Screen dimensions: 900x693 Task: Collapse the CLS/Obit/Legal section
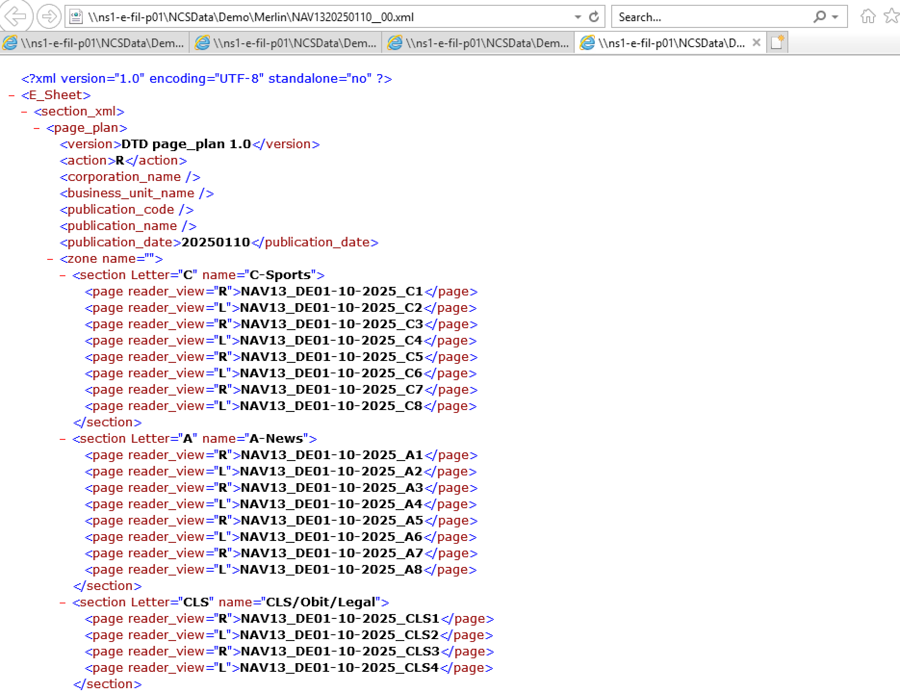pos(63,603)
